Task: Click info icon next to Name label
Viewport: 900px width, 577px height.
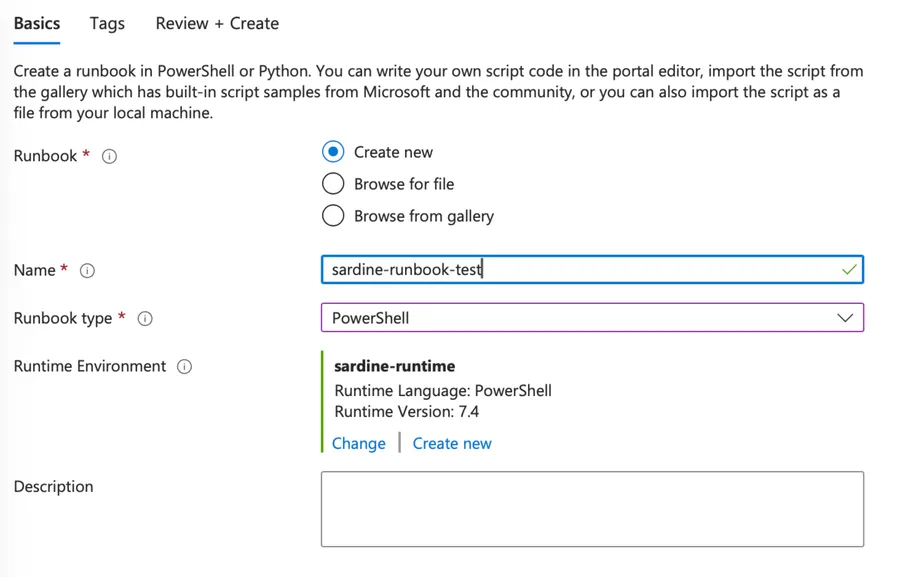Action: (87, 271)
